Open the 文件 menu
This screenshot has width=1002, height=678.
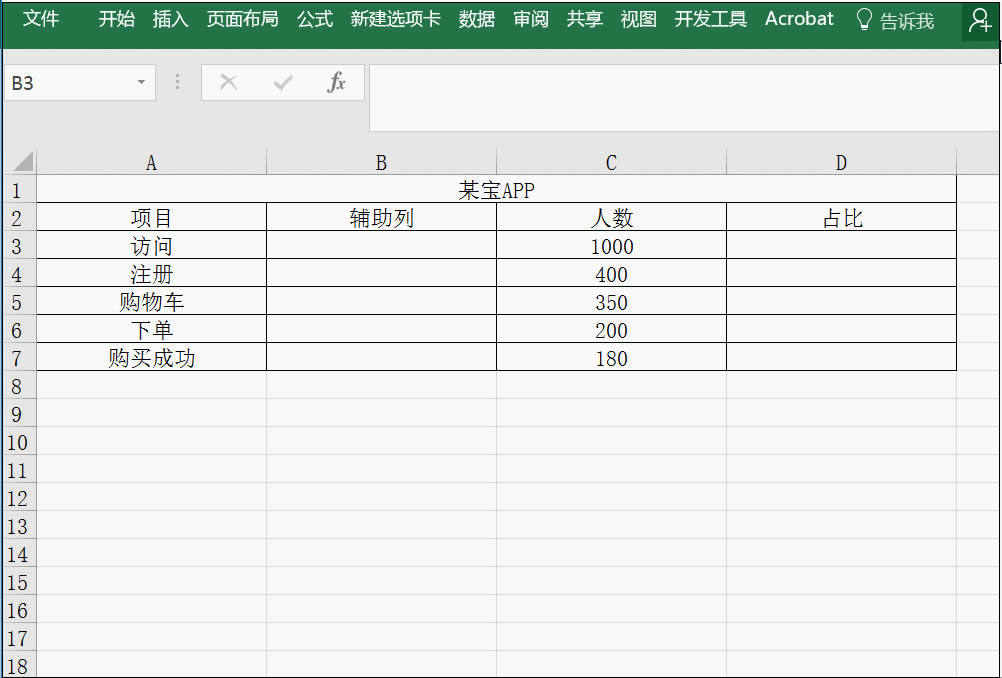click(x=41, y=19)
